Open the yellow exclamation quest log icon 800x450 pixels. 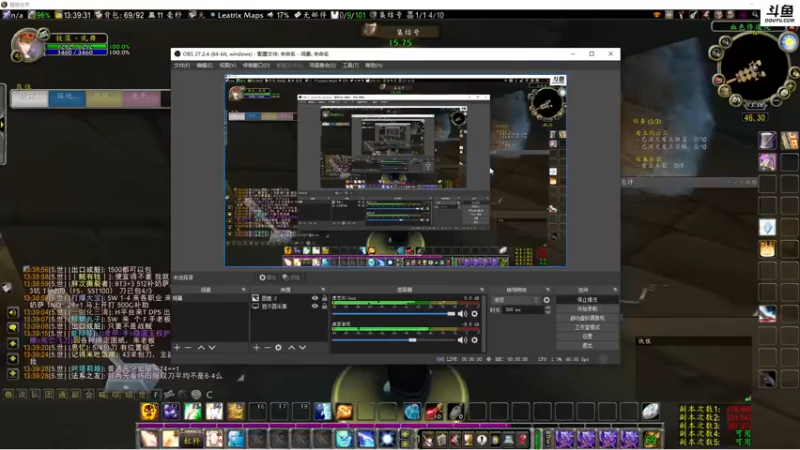pos(482,439)
